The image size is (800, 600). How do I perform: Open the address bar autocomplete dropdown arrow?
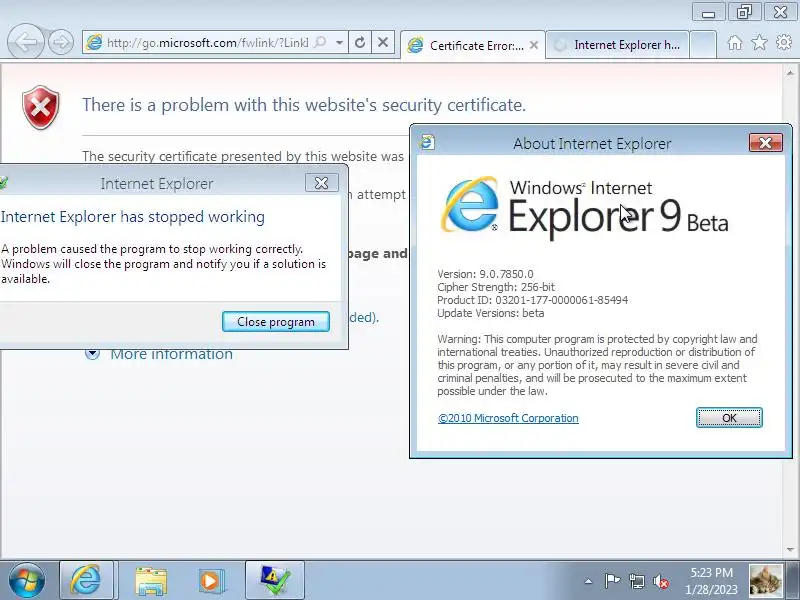pos(339,42)
